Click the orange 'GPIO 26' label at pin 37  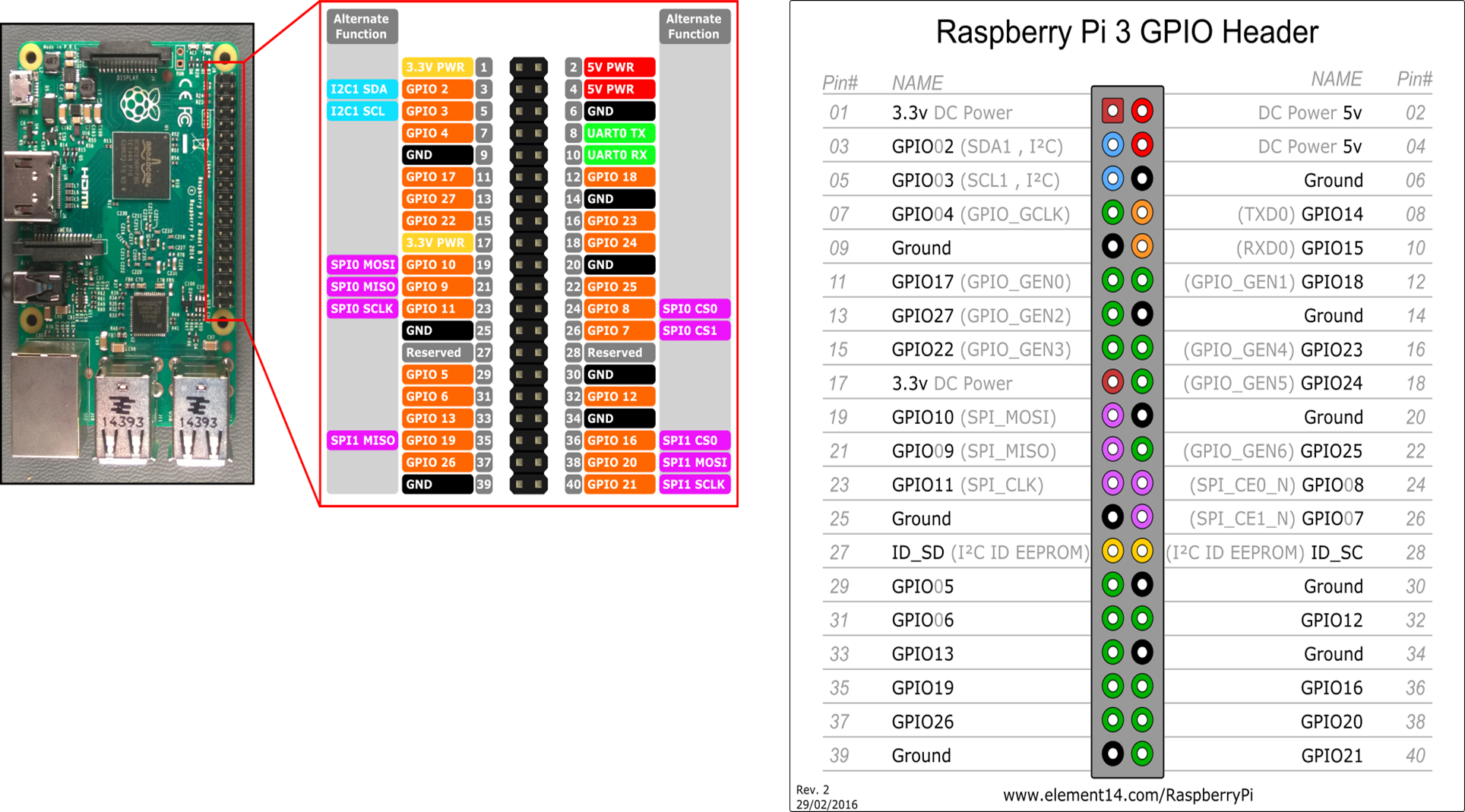pyautogui.click(x=437, y=462)
